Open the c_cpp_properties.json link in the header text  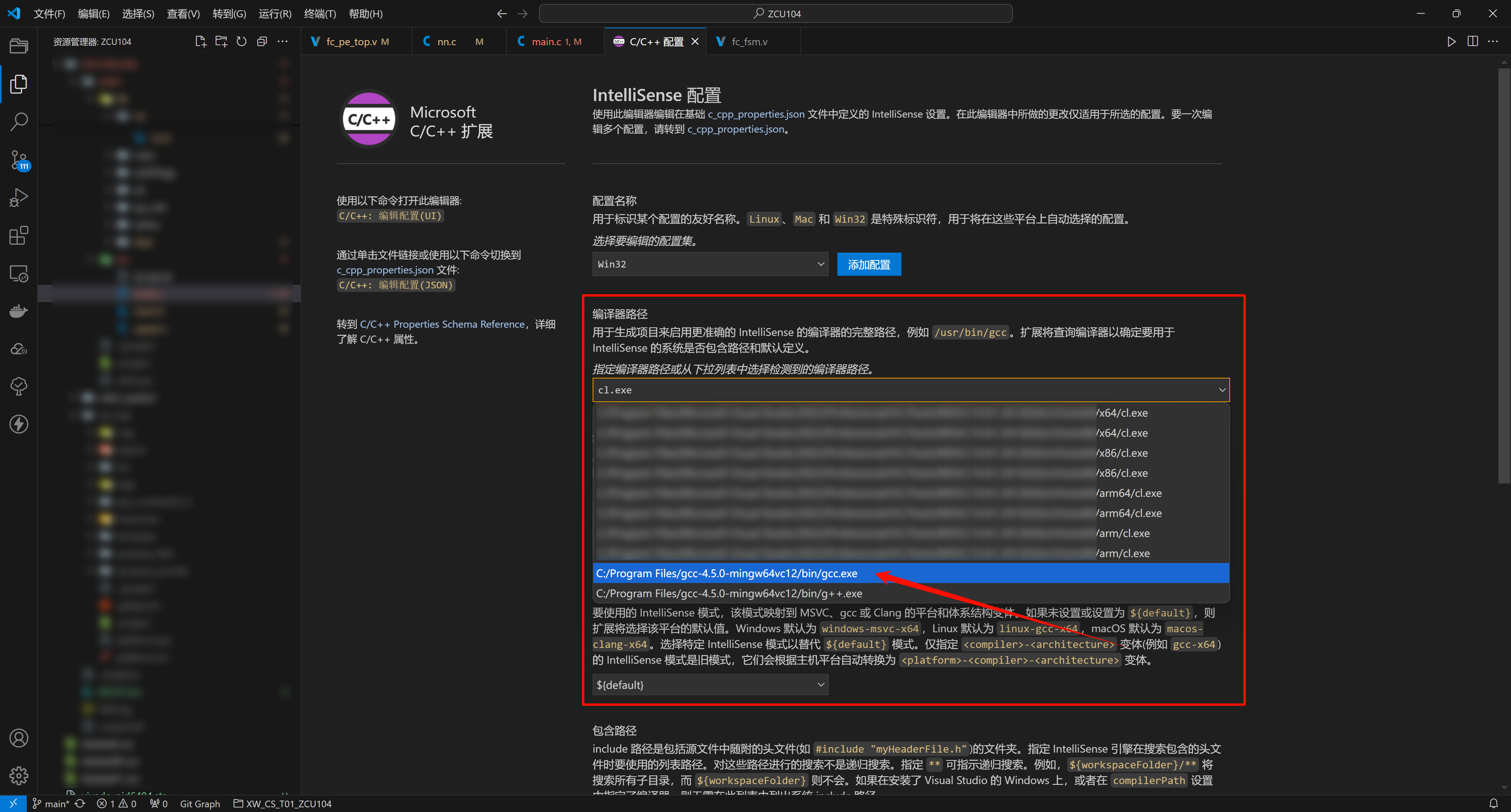pos(756,114)
